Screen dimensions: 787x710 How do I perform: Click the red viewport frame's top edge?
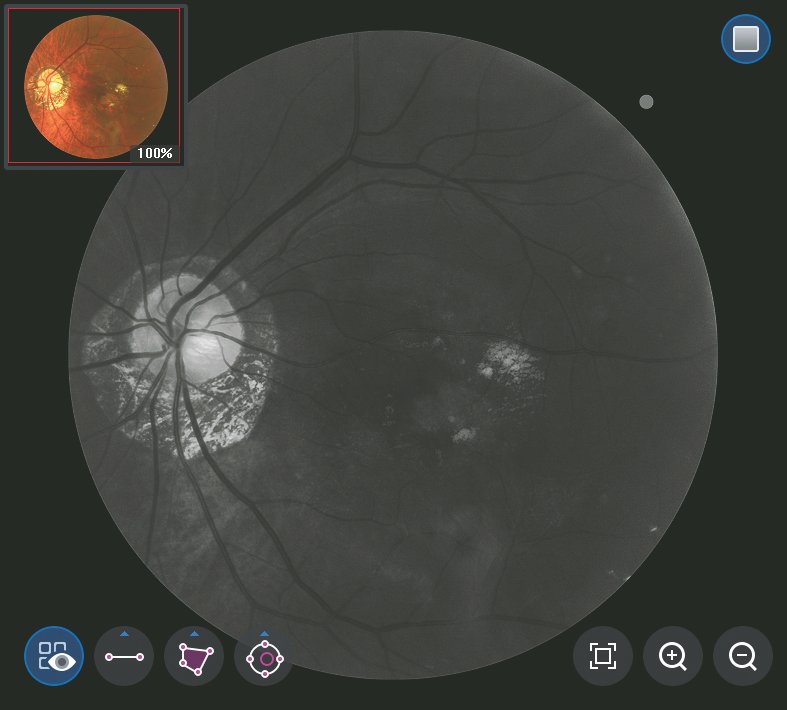click(x=94, y=9)
